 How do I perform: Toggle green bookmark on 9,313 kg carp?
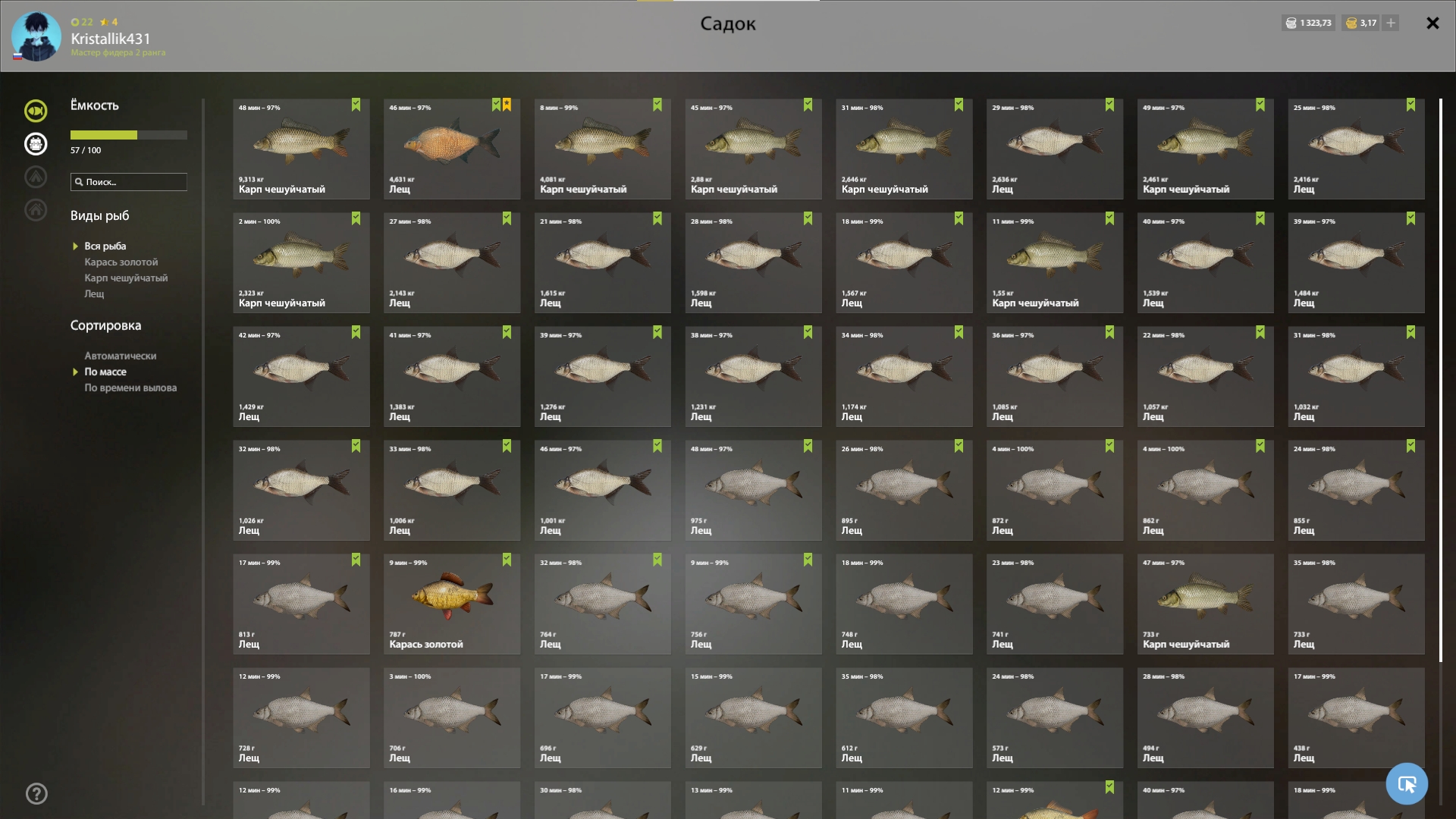point(356,105)
